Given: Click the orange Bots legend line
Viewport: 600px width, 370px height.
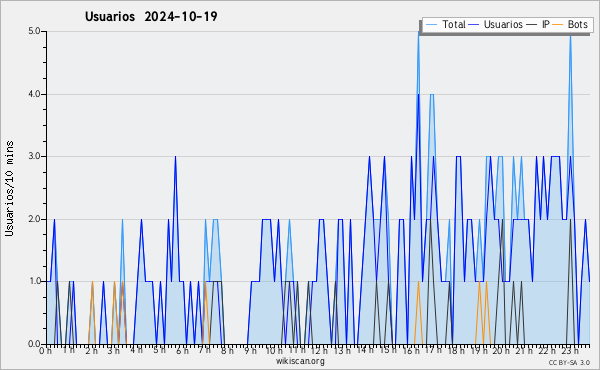Looking at the screenshot, I should pyautogui.click(x=558, y=25).
